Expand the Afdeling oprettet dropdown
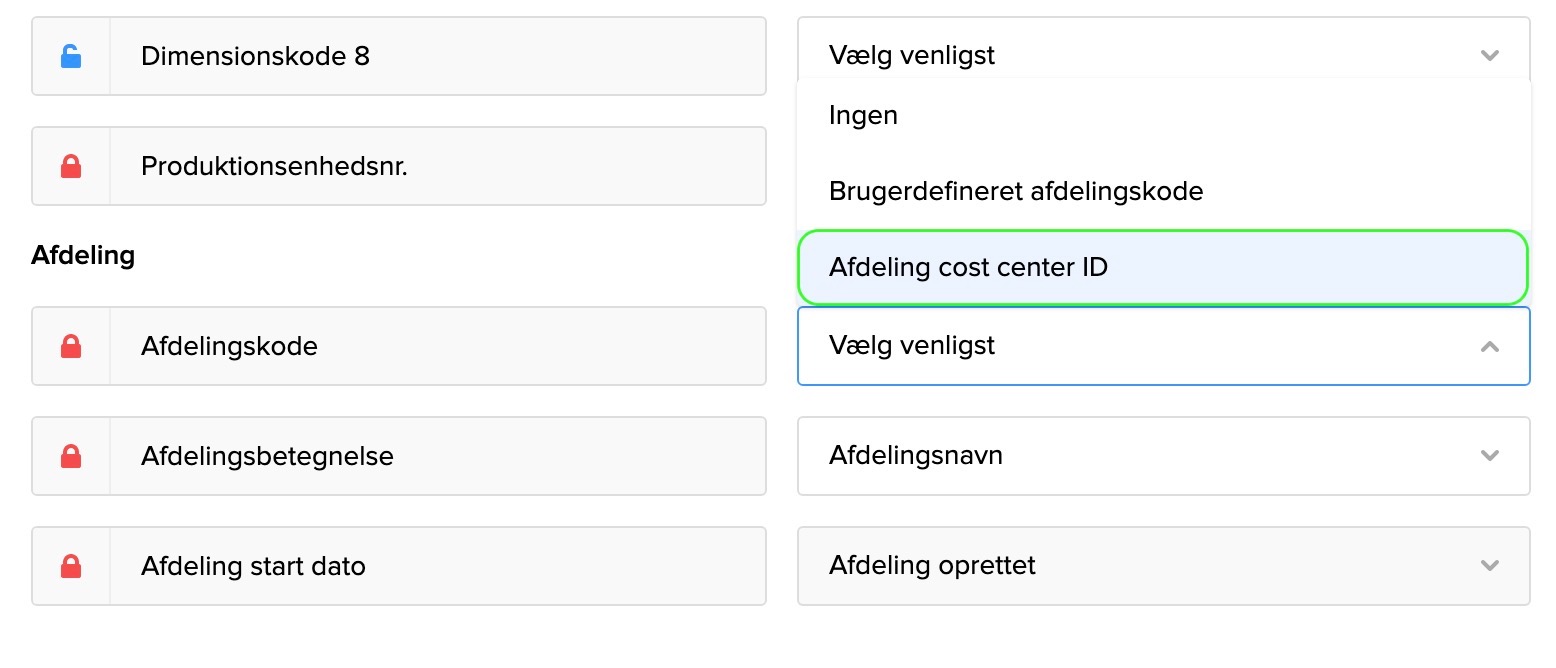 coord(1162,566)
